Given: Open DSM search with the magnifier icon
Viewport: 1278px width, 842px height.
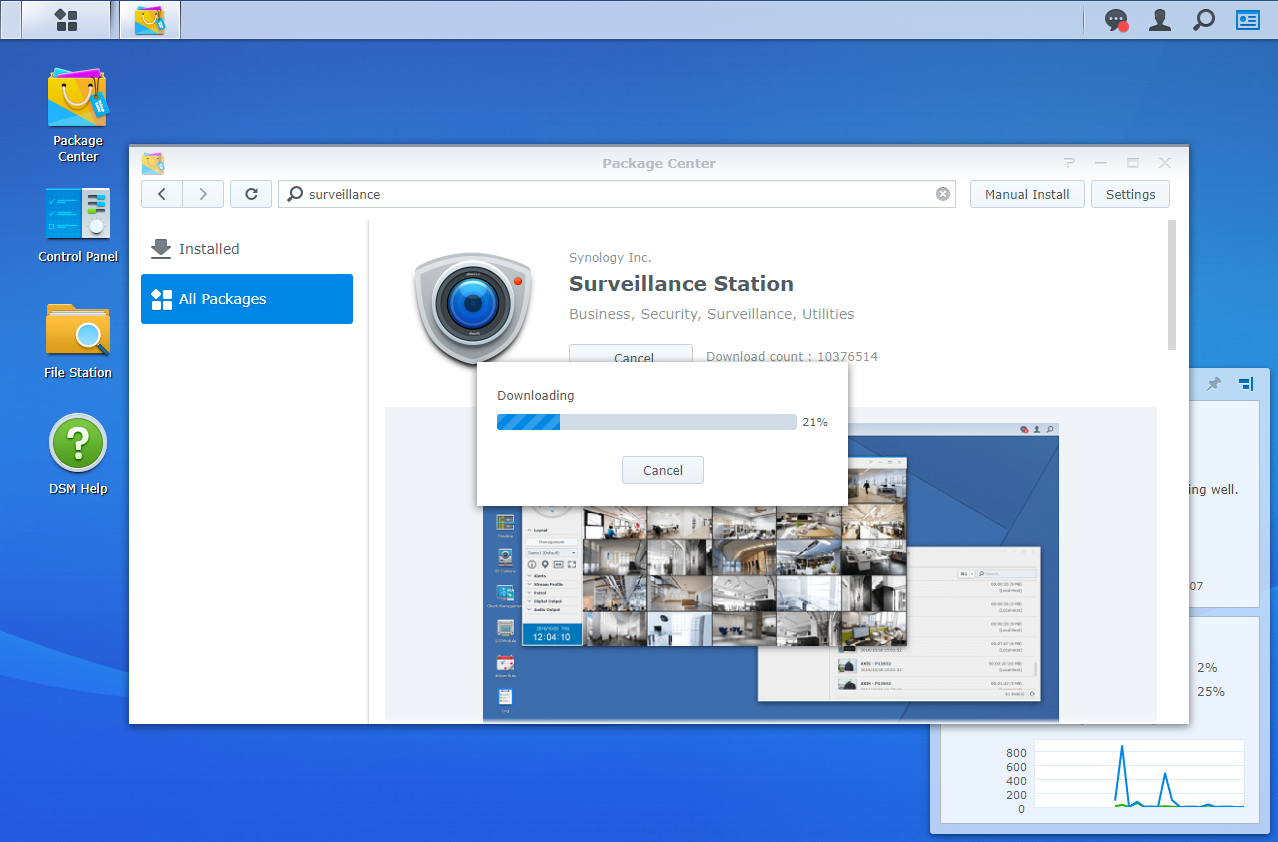Looking at the screenshot, I should [1203, 19].
